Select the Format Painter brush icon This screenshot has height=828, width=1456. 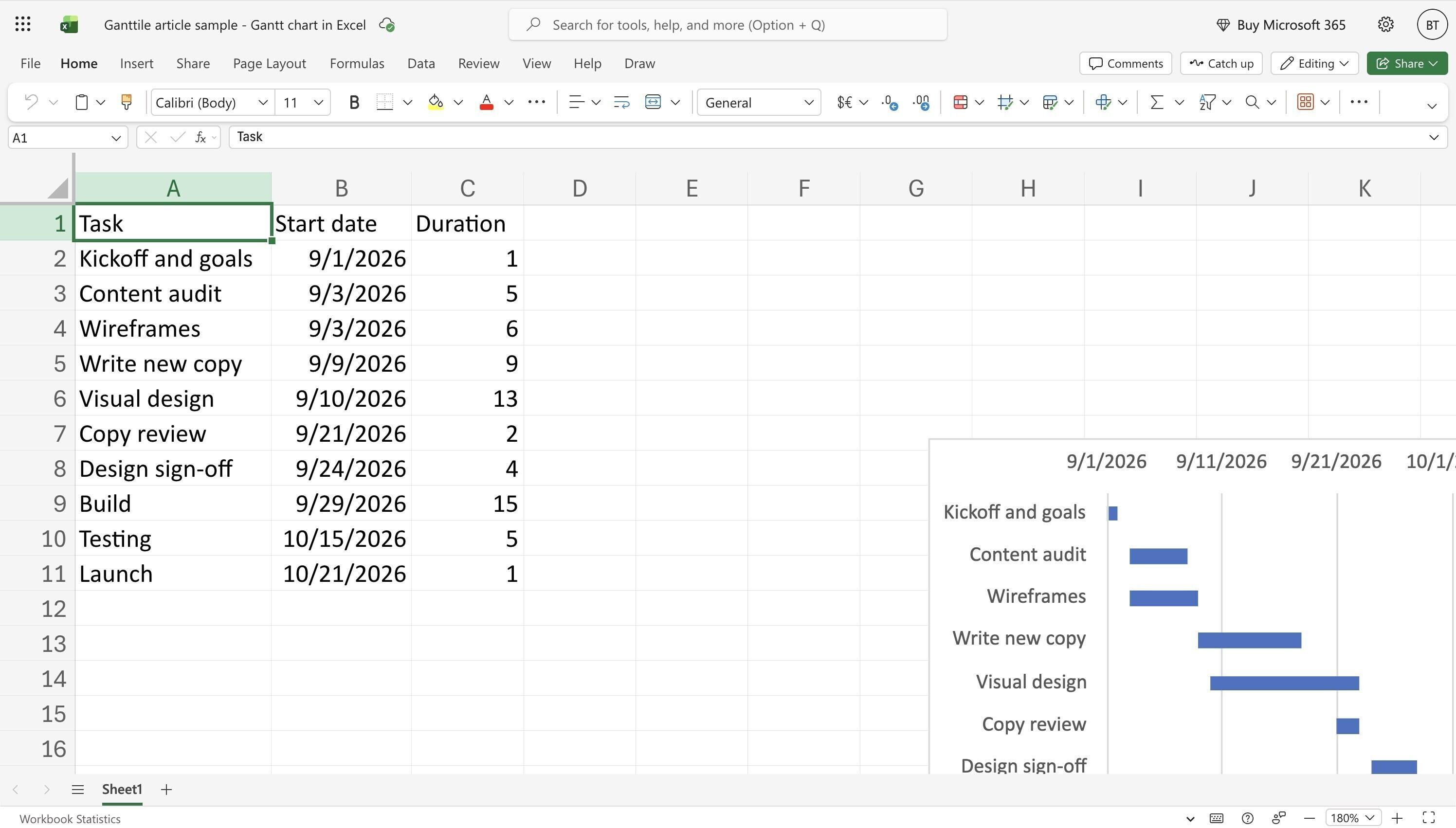126,102
